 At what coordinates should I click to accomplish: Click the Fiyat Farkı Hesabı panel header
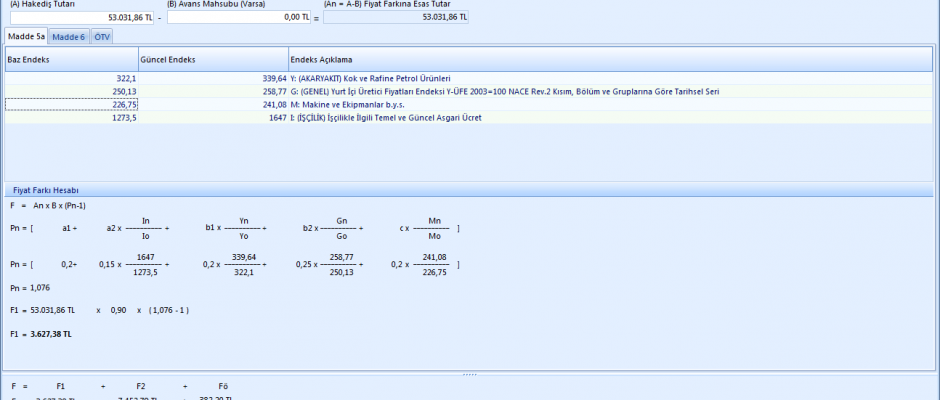[x=45, y=190]
